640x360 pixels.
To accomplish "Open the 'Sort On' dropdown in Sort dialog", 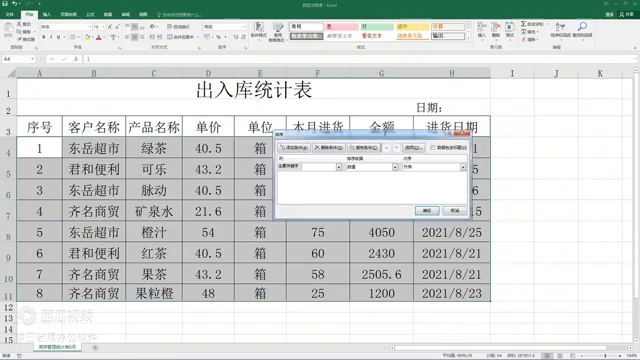I will pos(395,167).
